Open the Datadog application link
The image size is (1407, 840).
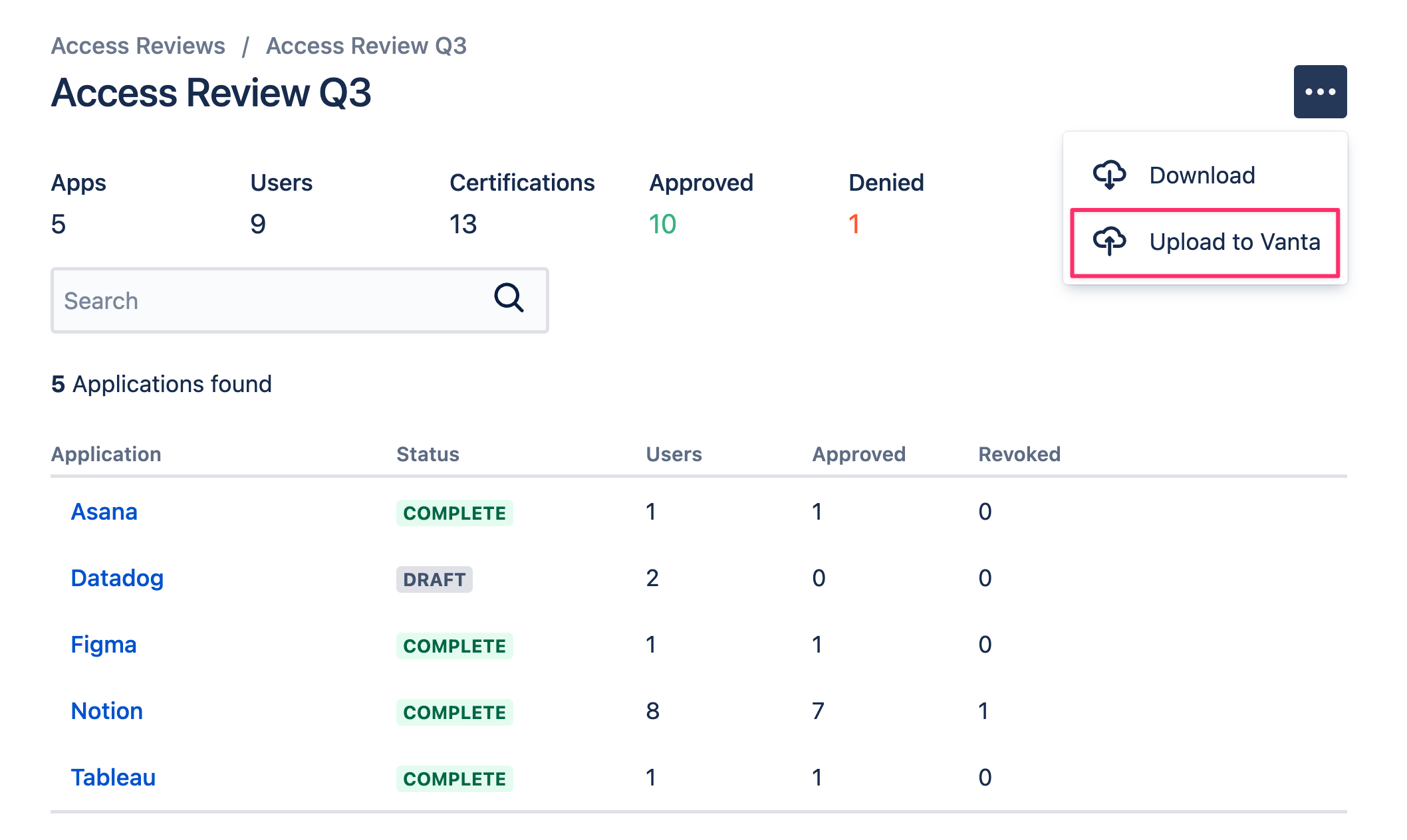click(117, 578)
